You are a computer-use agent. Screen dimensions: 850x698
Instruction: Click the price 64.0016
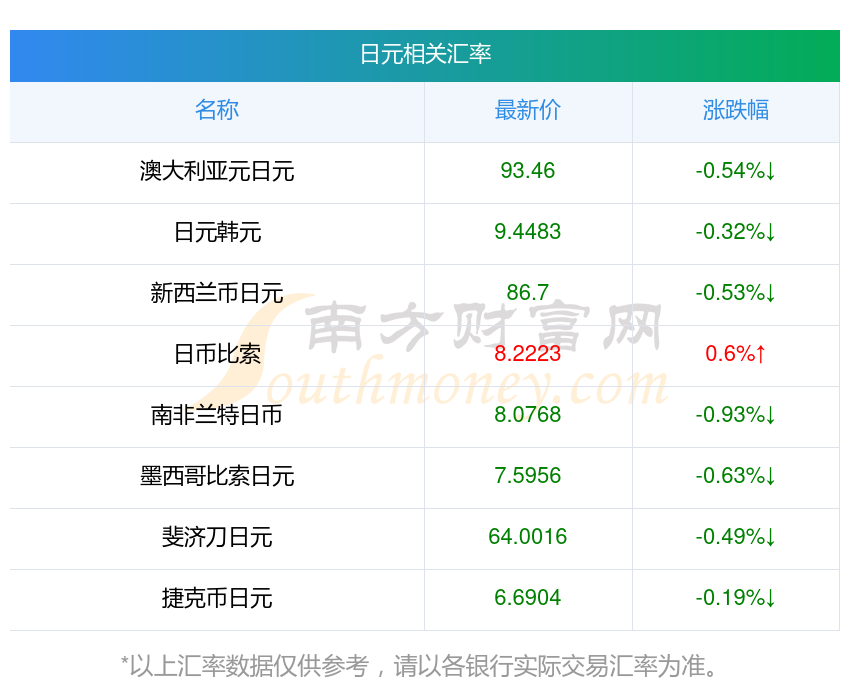point(527,537)
